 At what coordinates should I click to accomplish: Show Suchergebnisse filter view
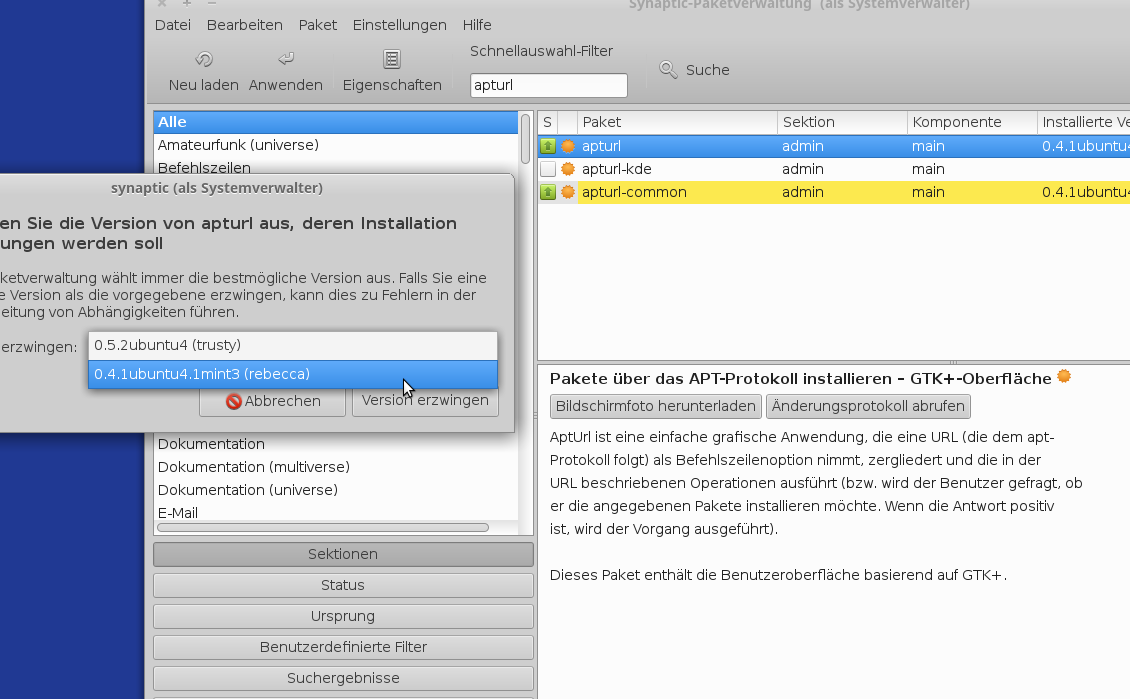343,678
